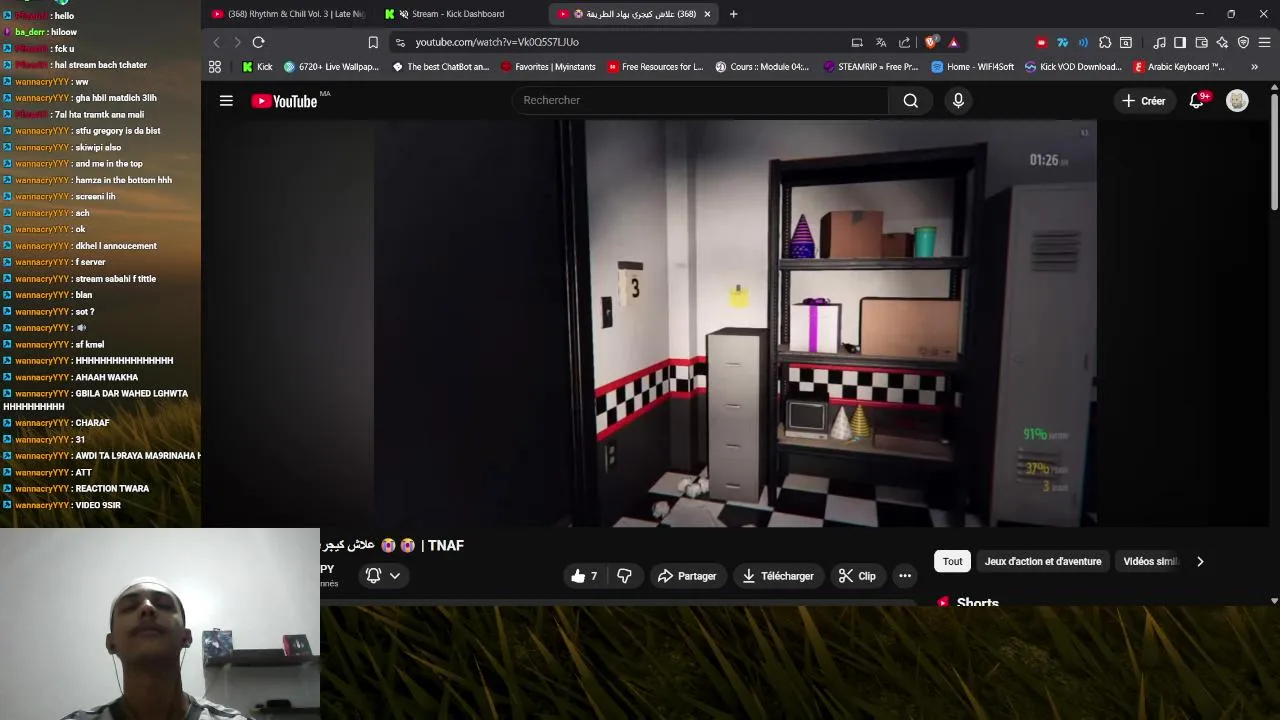The height and width of the screenshot is (720, 1280).
Task: Click the translate page icon
Action: 881,42
